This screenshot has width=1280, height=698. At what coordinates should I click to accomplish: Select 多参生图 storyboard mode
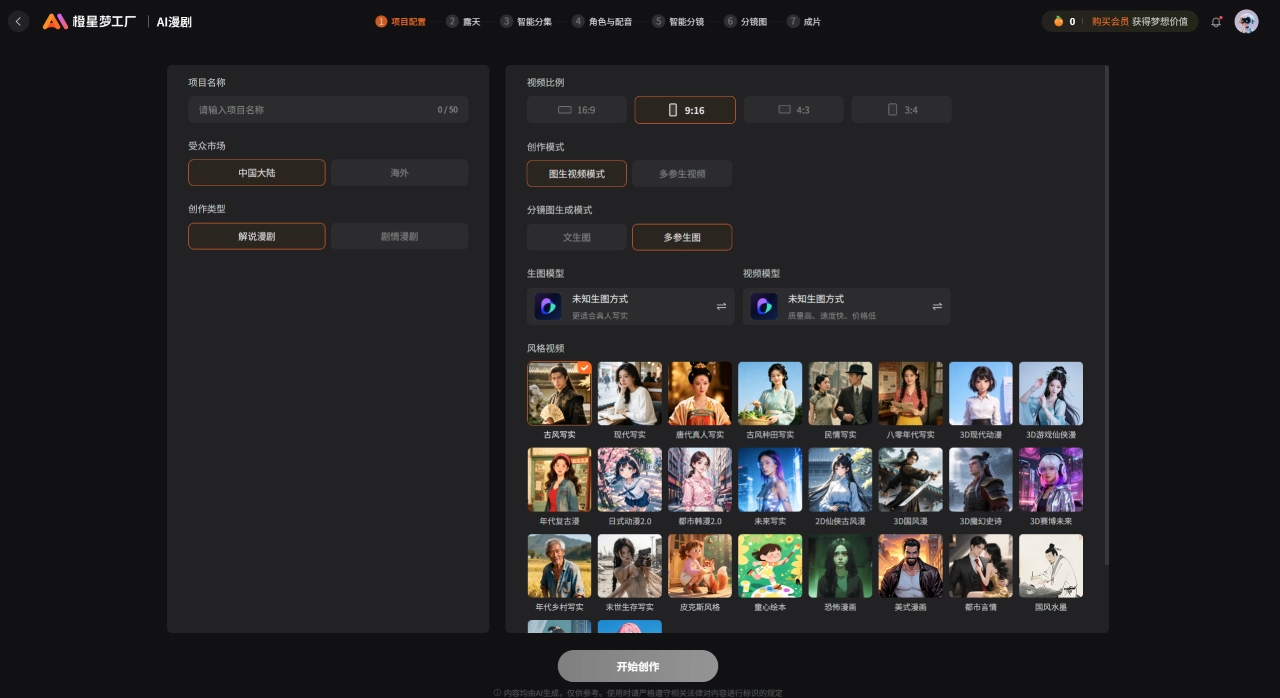tap(682, 237)
